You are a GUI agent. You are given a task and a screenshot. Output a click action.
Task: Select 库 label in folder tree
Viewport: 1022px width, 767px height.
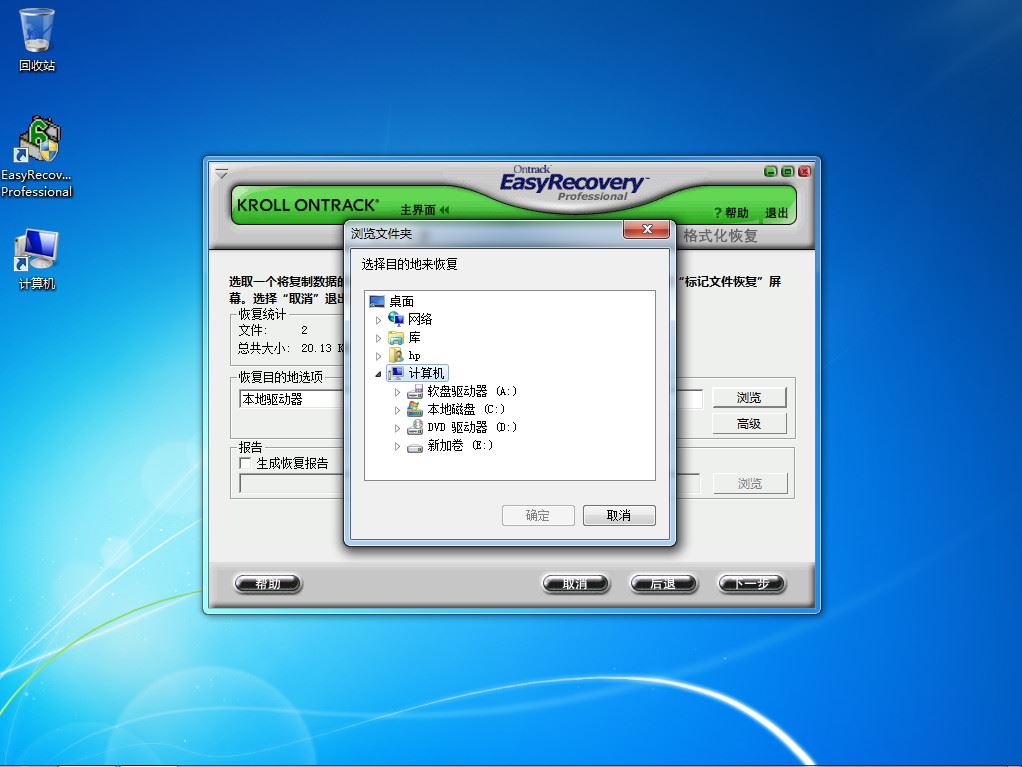click(415, 338)
